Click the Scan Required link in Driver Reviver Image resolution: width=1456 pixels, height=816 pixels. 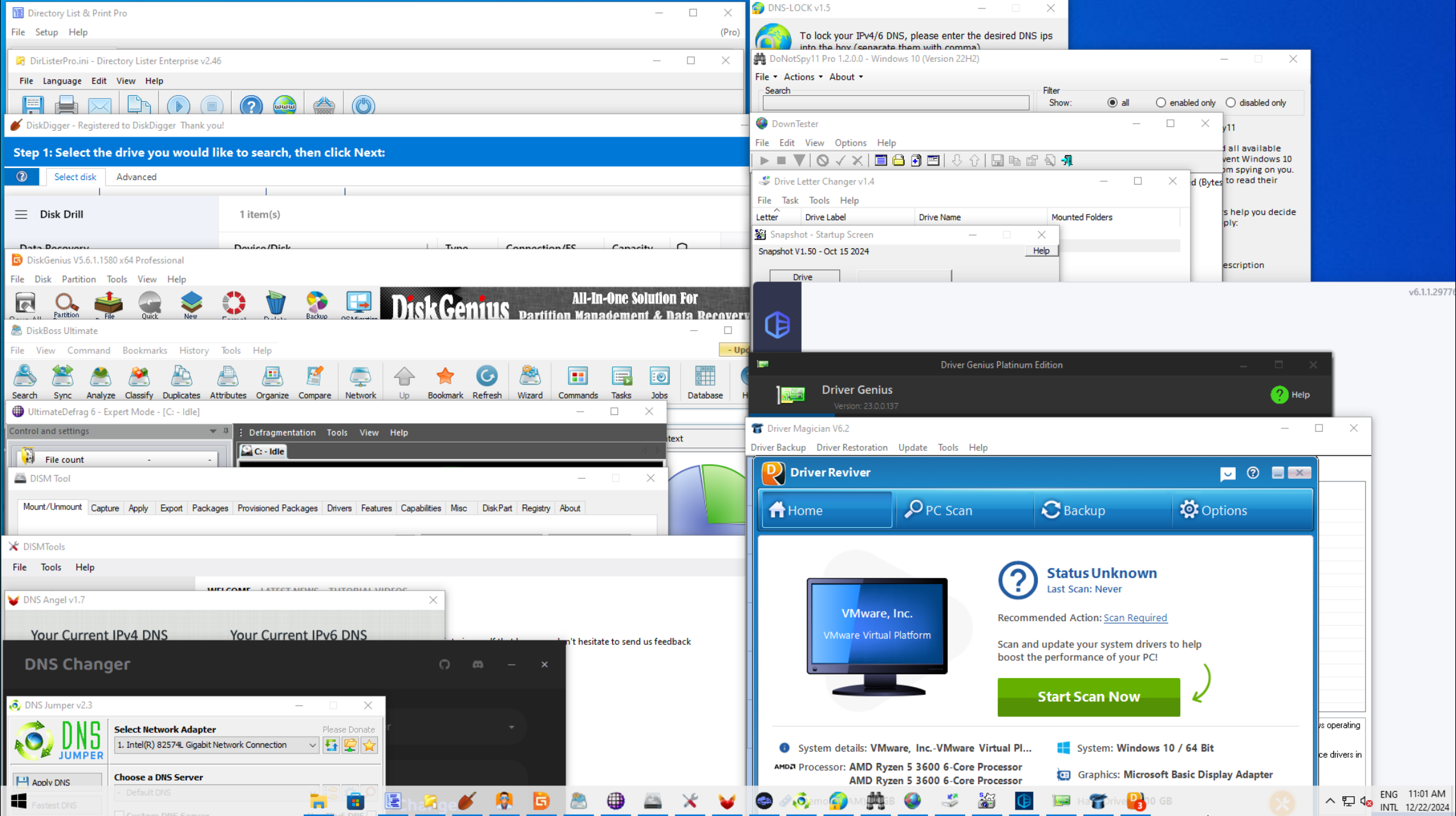coord(1135,617)
